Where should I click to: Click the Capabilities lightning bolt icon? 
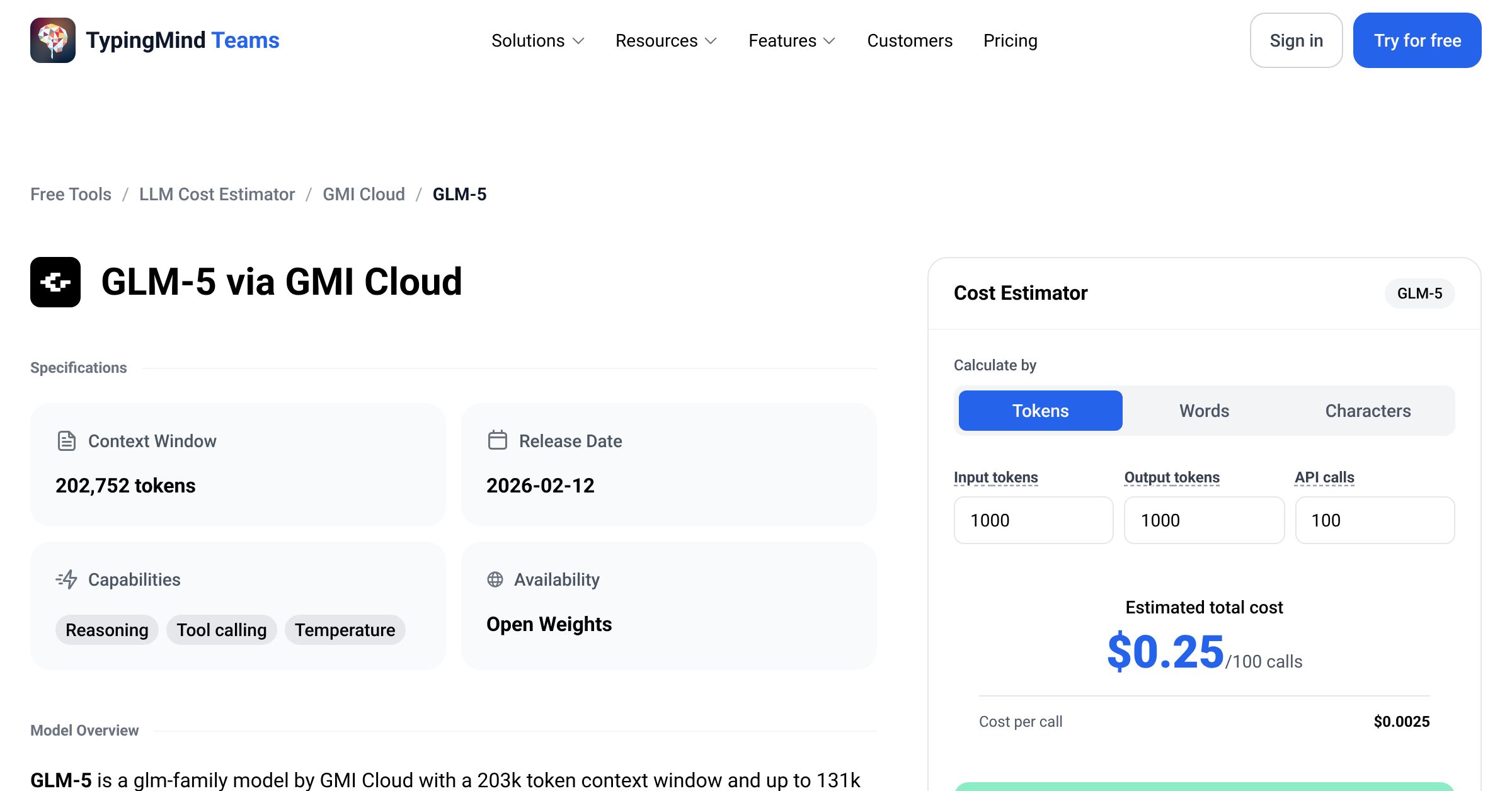coord(67,579)
